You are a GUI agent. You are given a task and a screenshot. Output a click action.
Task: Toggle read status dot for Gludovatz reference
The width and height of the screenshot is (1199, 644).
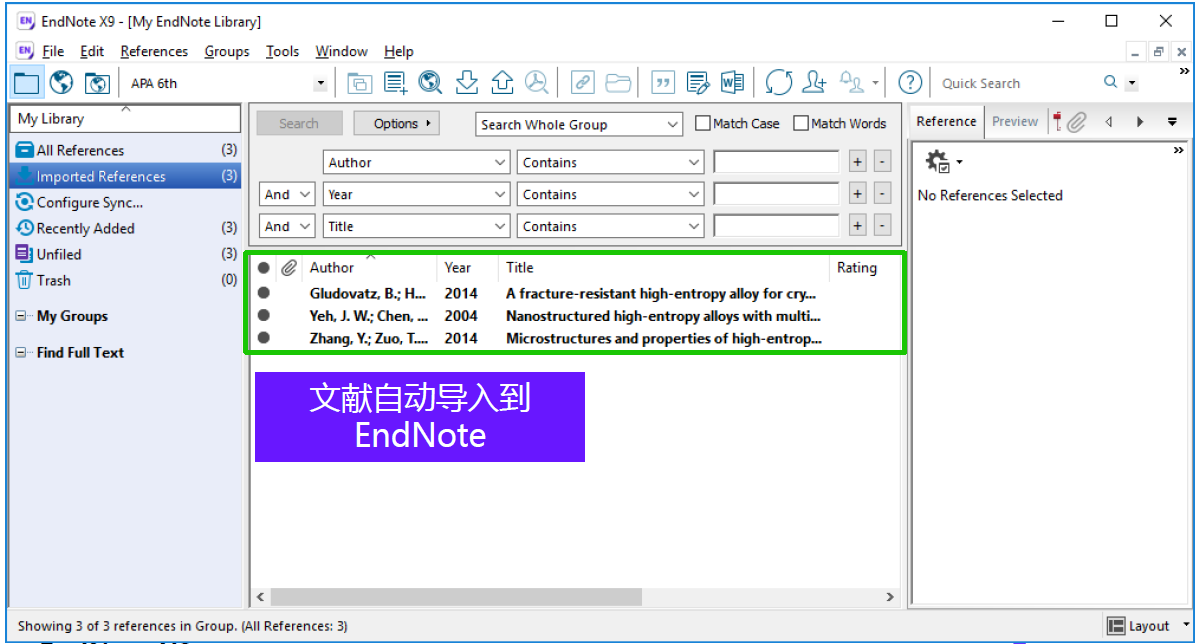(x=264, y=293)
